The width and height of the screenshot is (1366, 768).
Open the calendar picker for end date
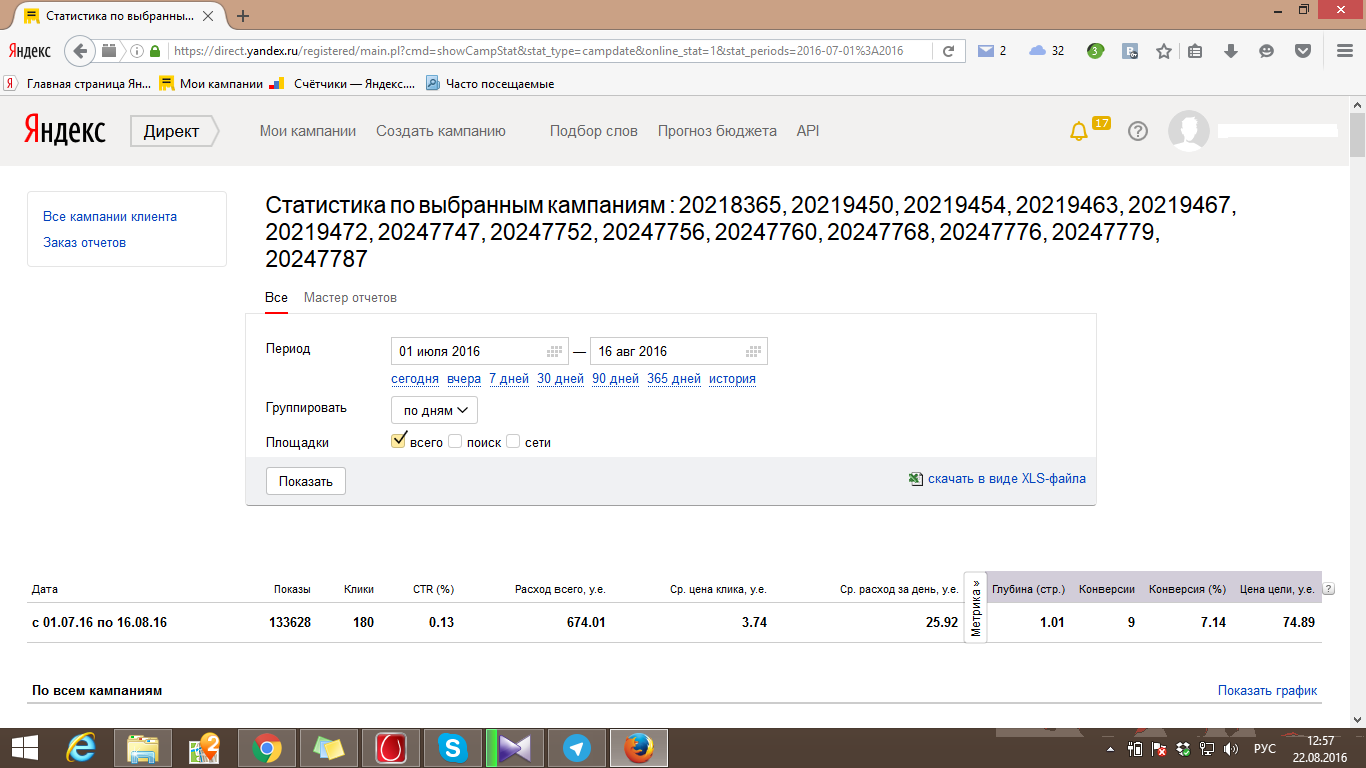[x=754, y=351]
